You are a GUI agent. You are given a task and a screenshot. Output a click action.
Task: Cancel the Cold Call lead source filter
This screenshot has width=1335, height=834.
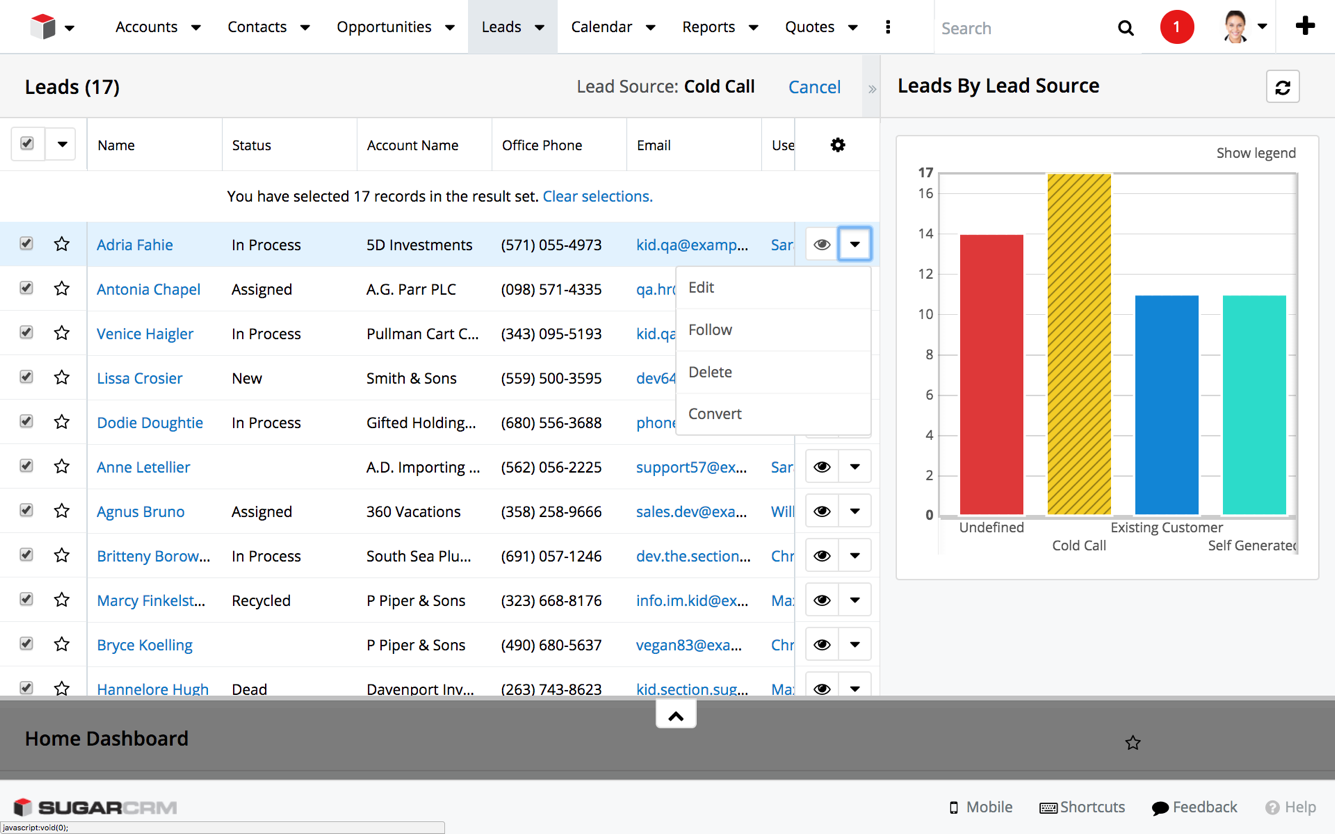click(814, 87)
